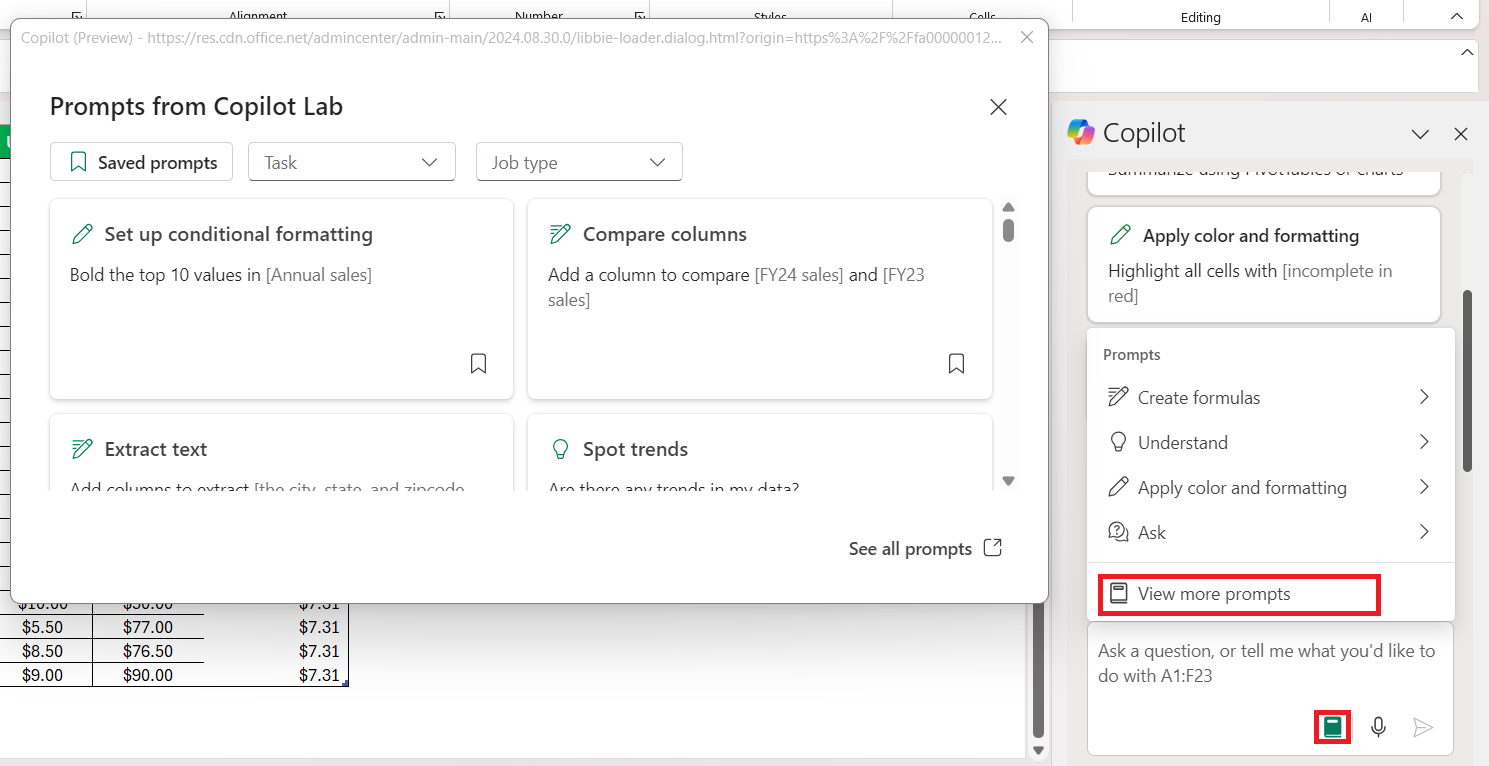Click the Copilot logo icon

1081,132
